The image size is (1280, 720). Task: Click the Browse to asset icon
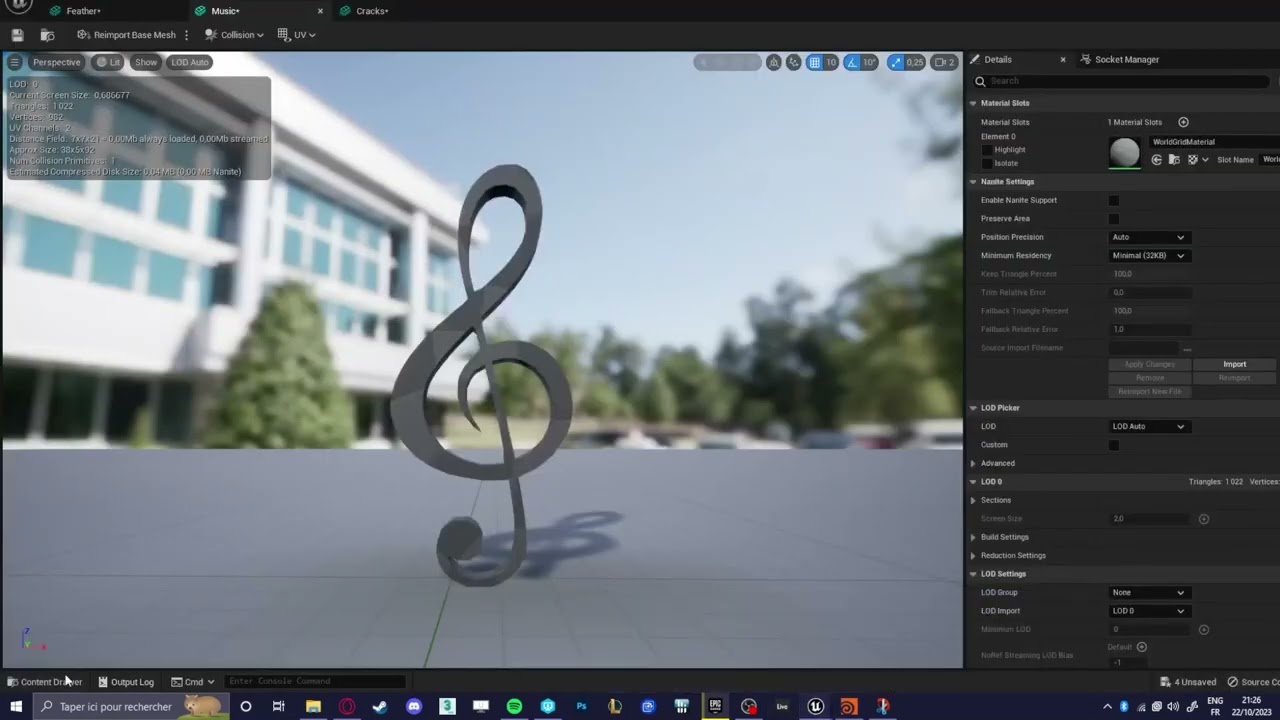click(x=47, y=35)
